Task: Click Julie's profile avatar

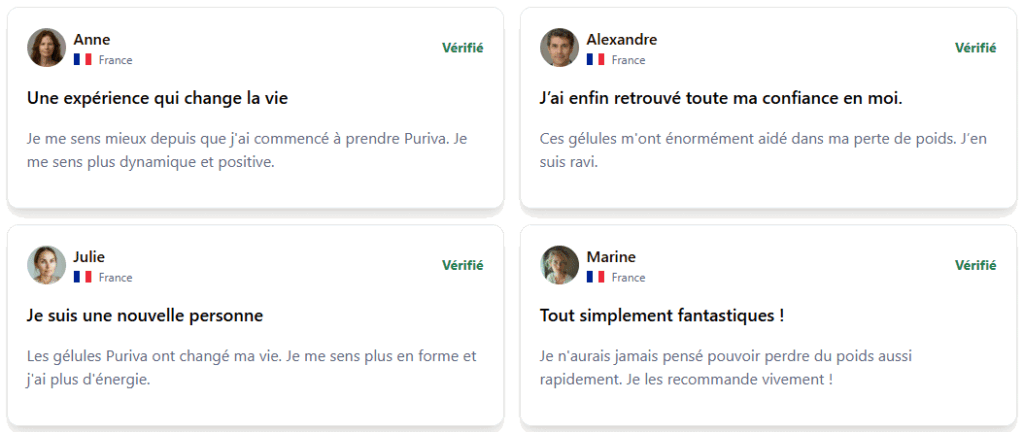Action: (46, 265)
